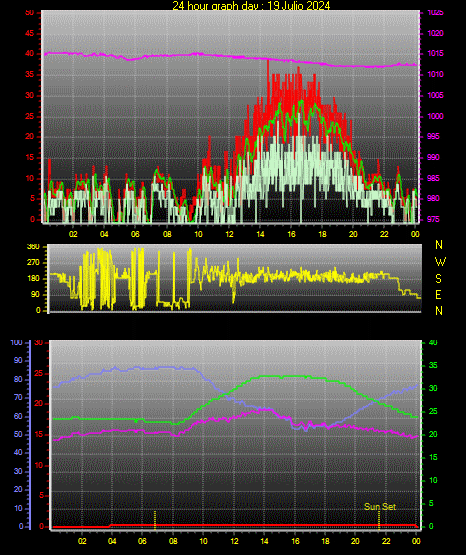Click the red 25 axis label bottom graph

coord(39,373)
